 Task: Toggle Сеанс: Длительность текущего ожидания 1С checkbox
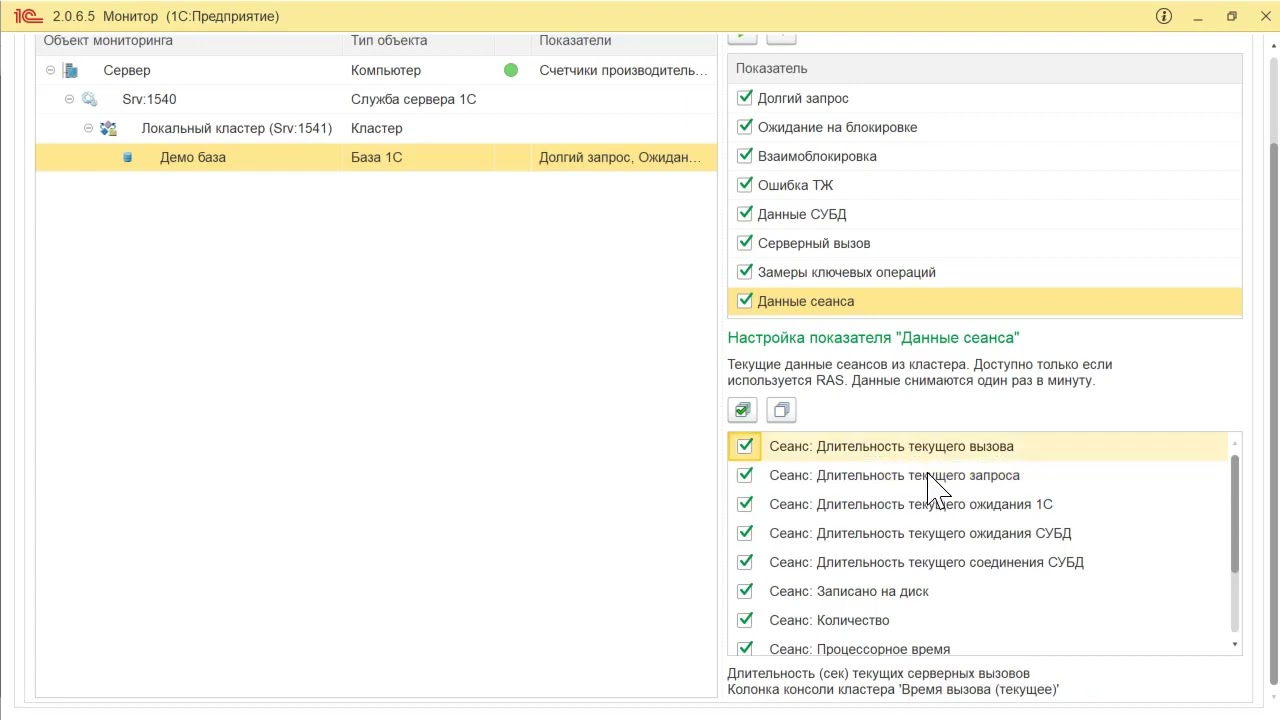744,504
